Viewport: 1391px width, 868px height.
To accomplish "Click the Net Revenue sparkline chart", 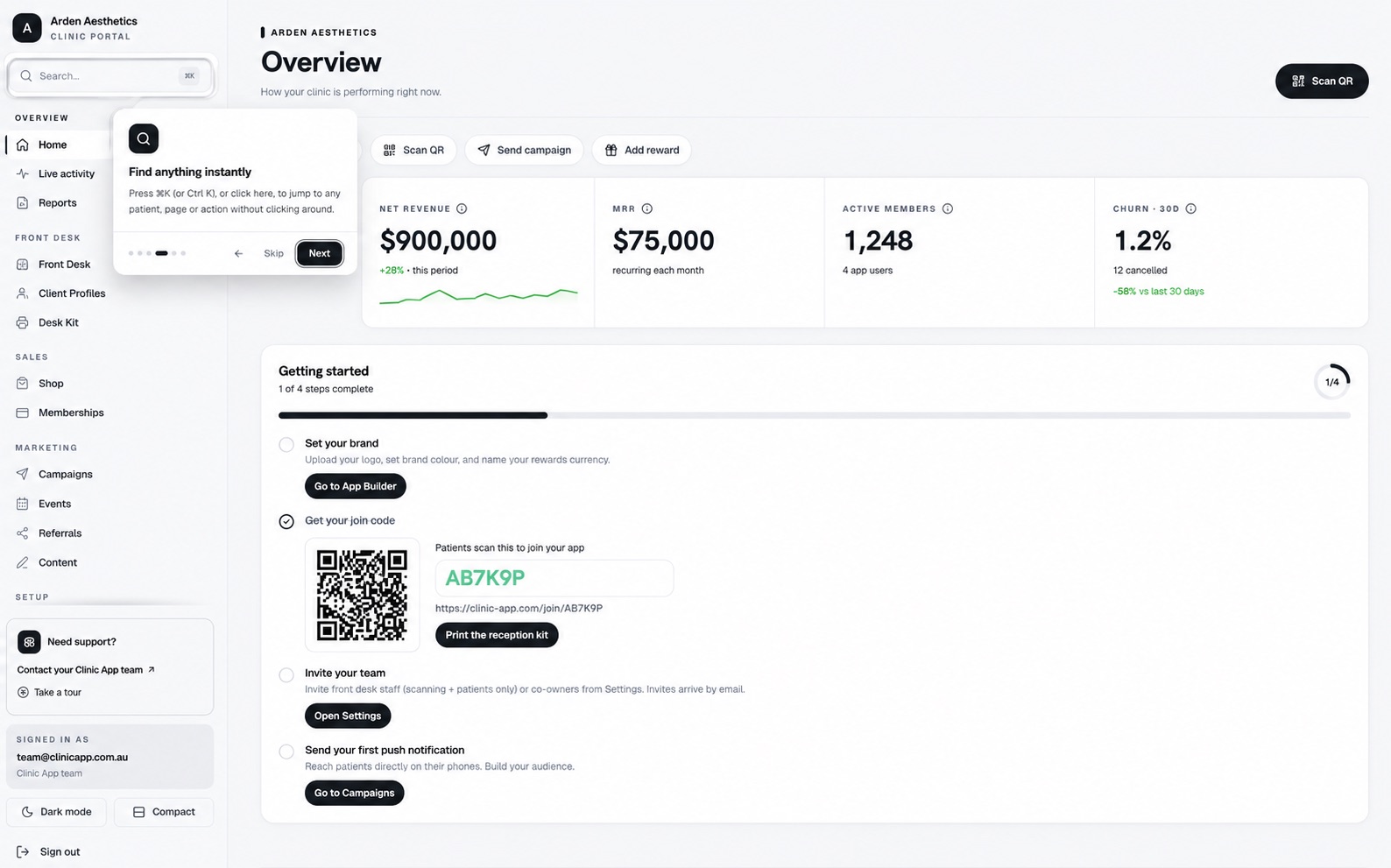I will point(478,295).
